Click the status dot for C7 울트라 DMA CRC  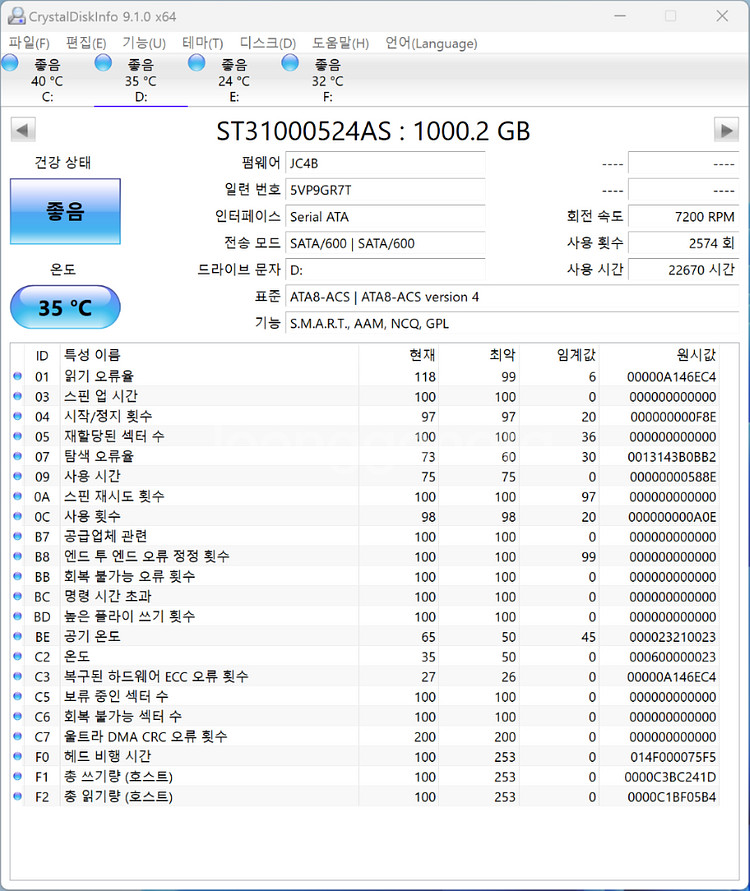[x=18, y=736]
